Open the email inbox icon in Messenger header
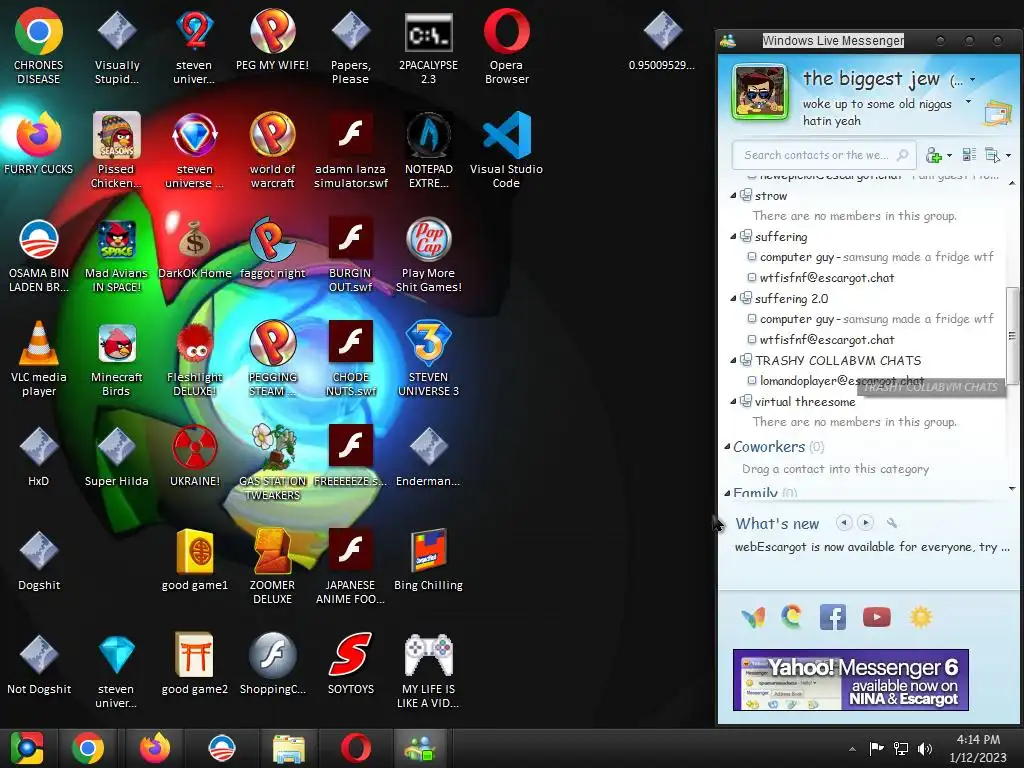1024x768 pixels. pyautogui.click(x=997, y=114)
